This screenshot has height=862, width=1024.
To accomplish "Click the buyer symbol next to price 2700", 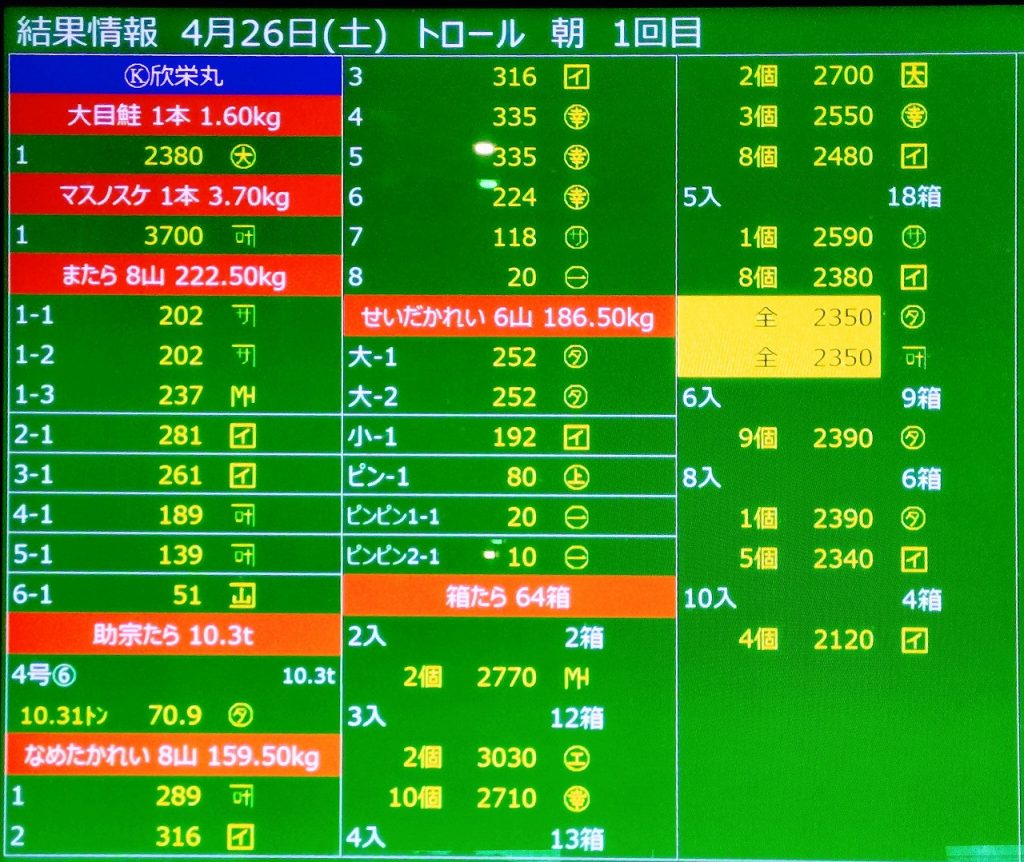I will pos(913,76).
